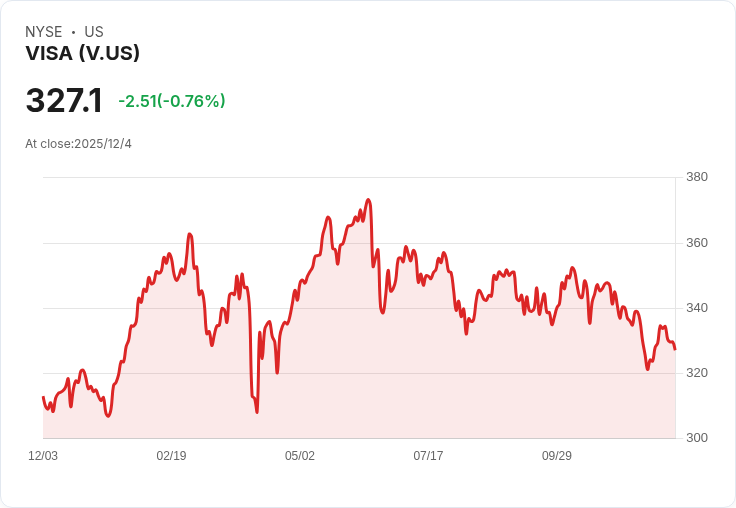
Task: Click the 380 price axis label
Action: click(x=697, y=178)
